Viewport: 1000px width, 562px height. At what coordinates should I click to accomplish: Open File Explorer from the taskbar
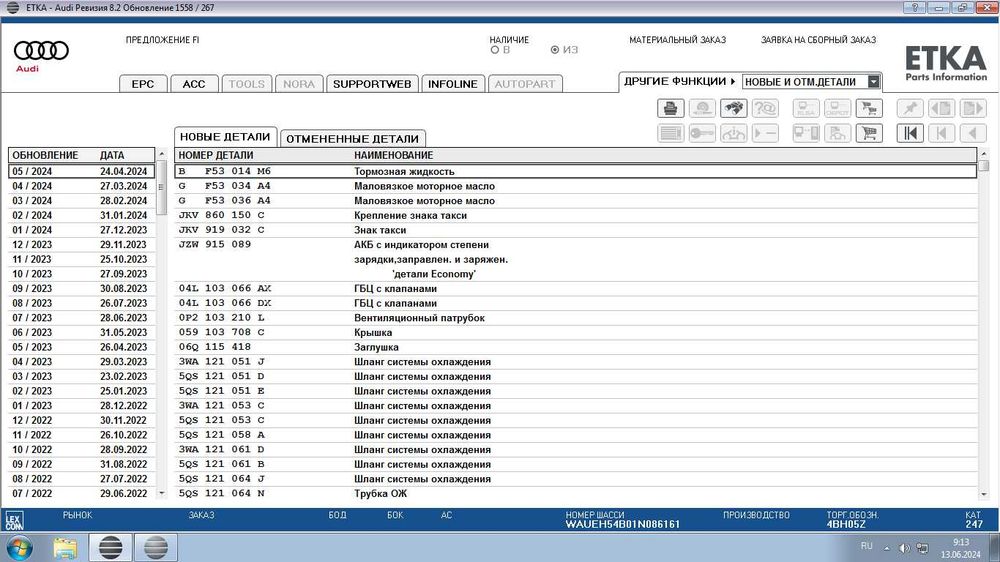click(64, 548)
